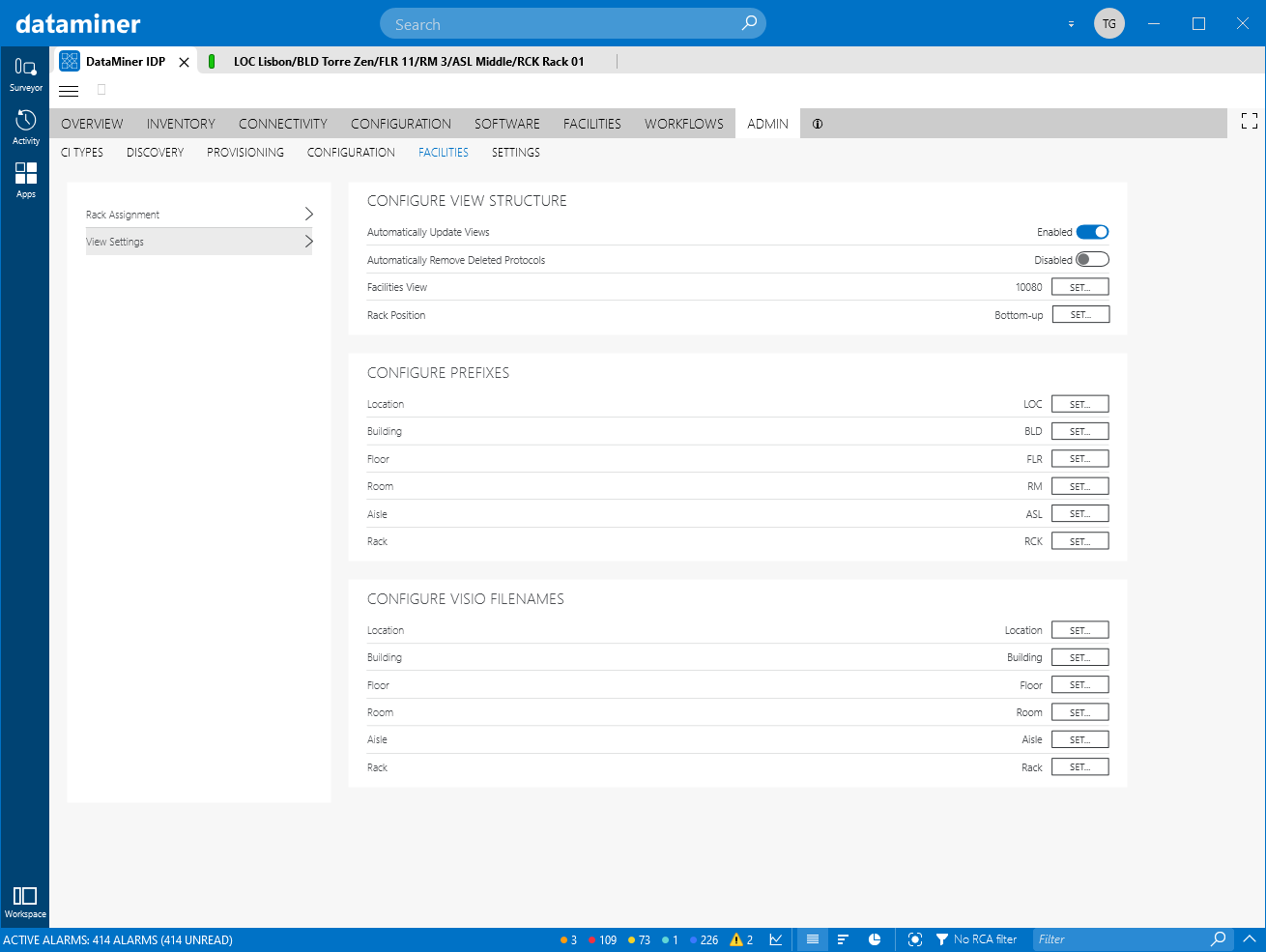
Task: Select the alarm list view icon
Action: [813, 939]
